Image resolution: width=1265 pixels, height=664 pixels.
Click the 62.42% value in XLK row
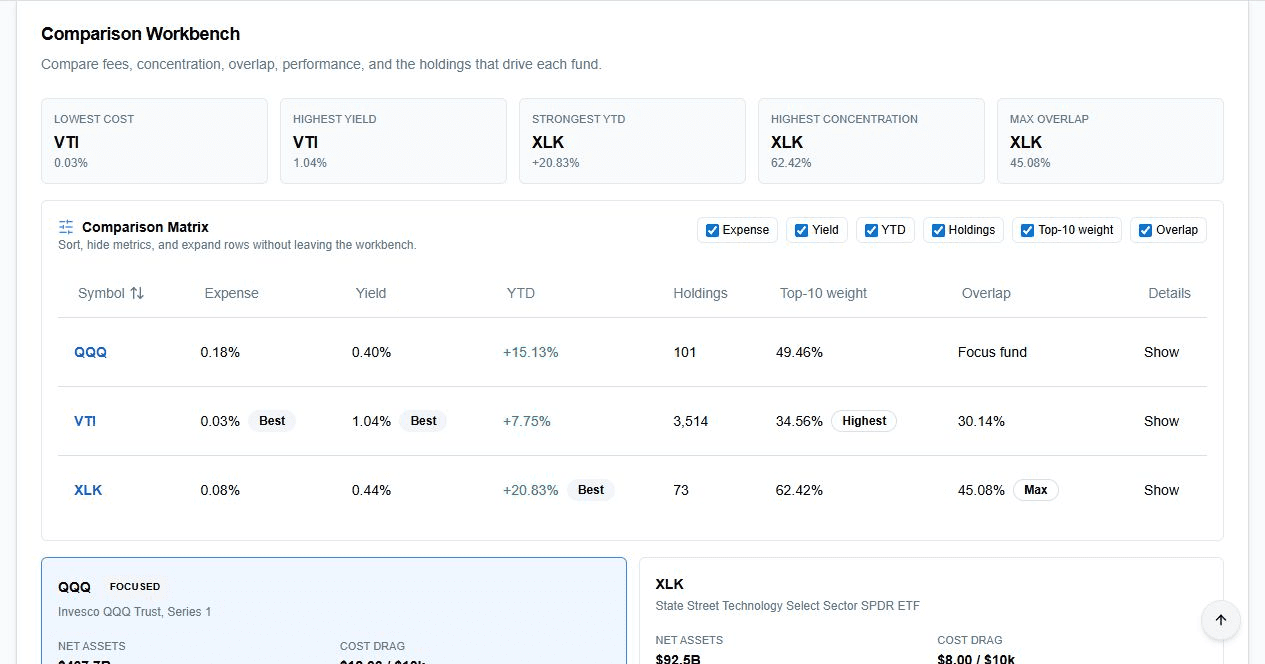coord(799,490)
